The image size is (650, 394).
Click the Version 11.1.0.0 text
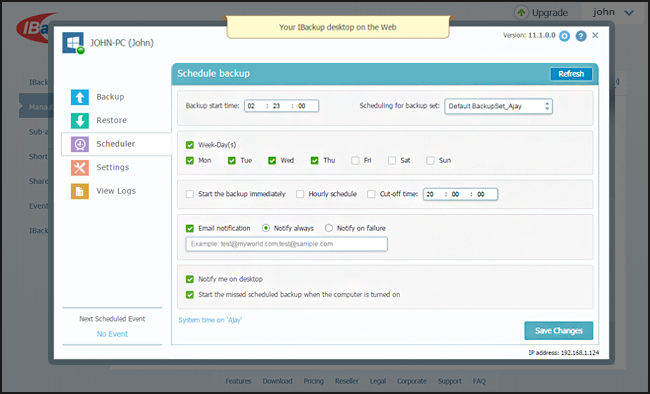click(529, 35)
